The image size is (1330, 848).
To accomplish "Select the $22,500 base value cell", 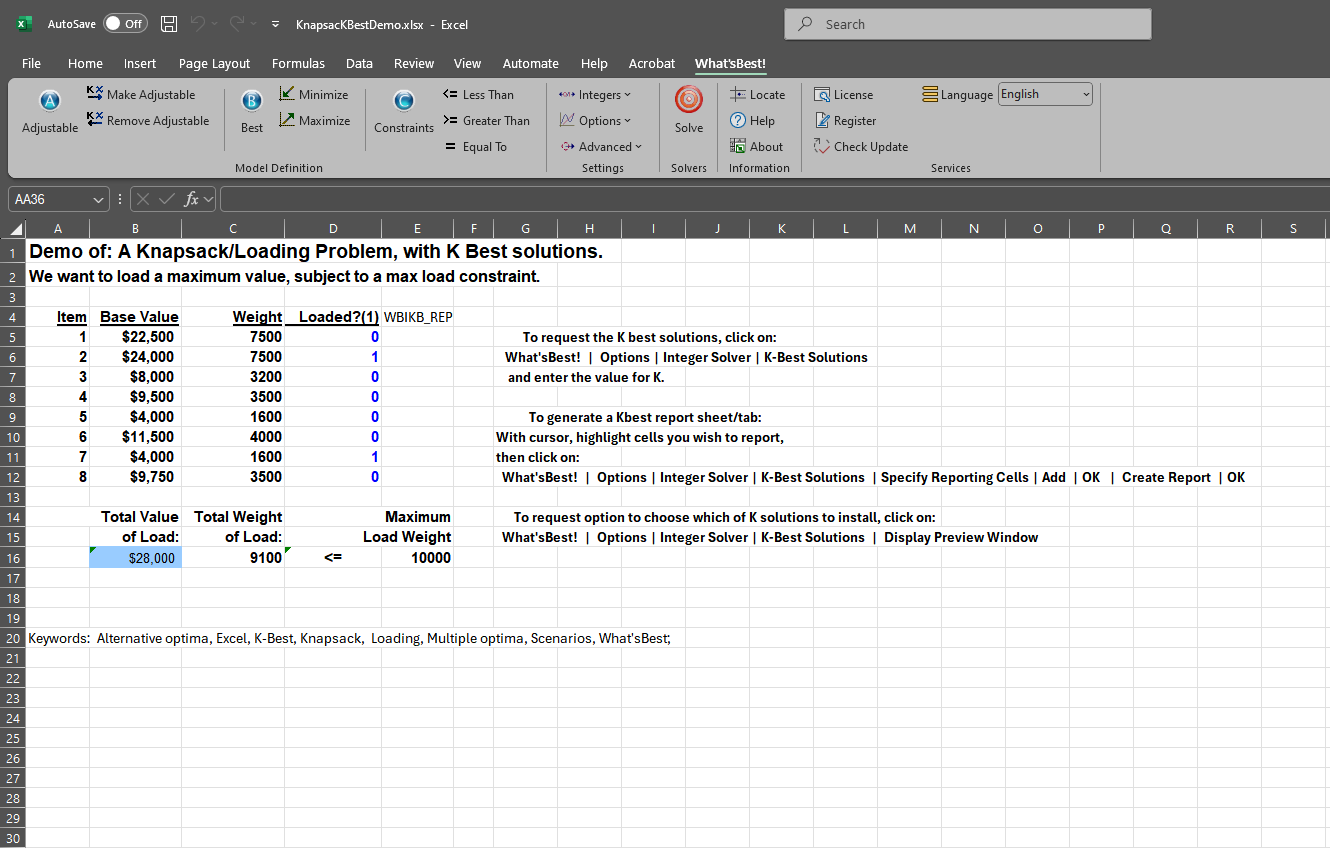I will coord(135,337).
